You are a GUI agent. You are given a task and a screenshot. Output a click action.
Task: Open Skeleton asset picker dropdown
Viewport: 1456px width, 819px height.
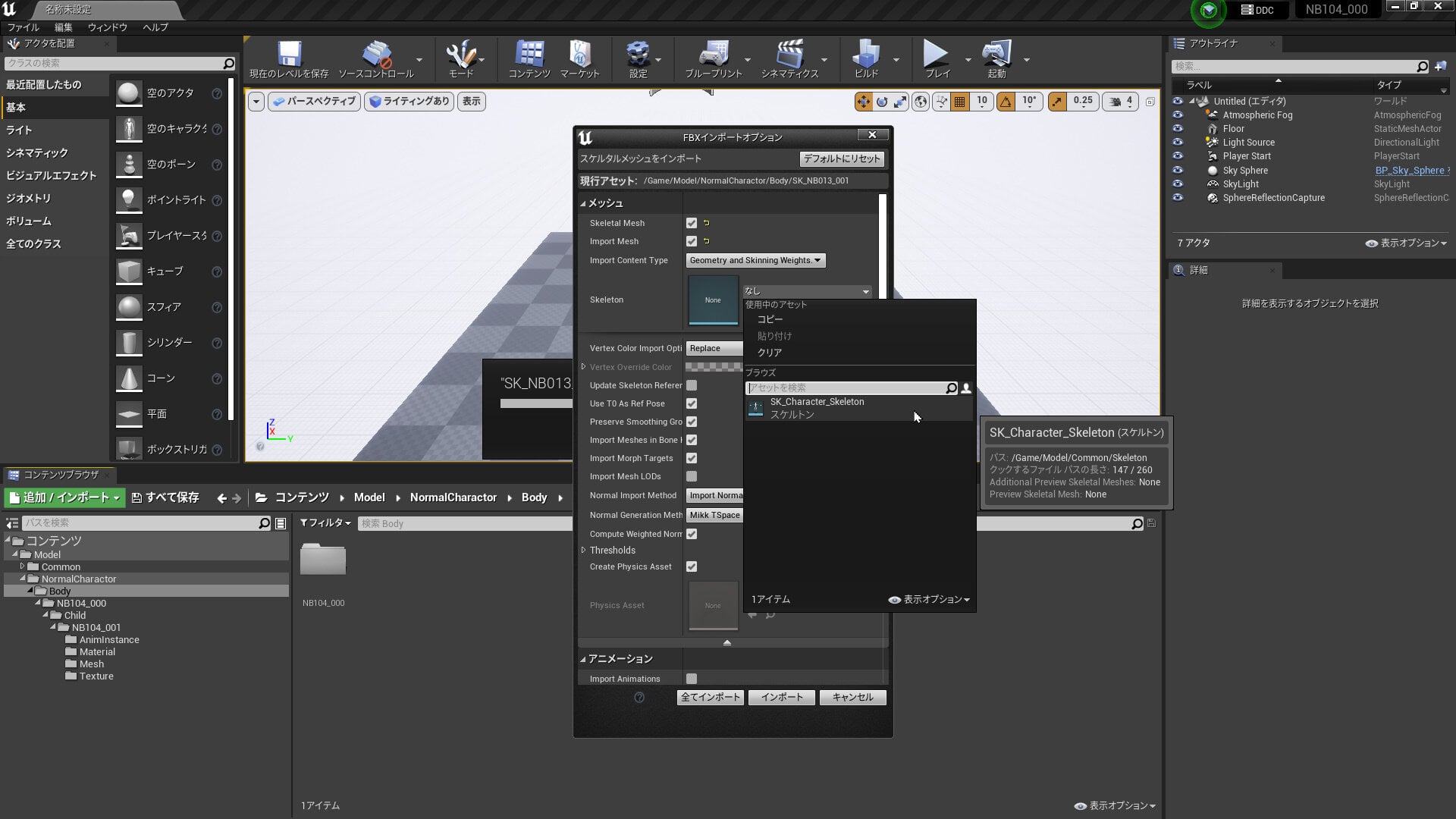(807, 291)
